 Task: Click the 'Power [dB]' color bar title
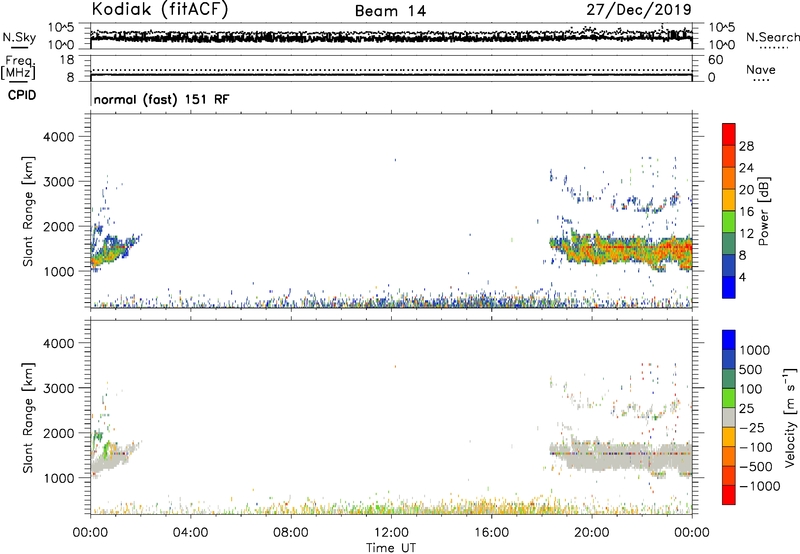point(764,211)
